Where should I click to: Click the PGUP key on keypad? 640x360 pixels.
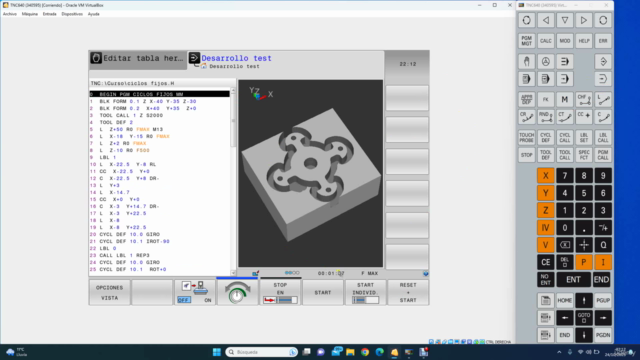(603, 300)
